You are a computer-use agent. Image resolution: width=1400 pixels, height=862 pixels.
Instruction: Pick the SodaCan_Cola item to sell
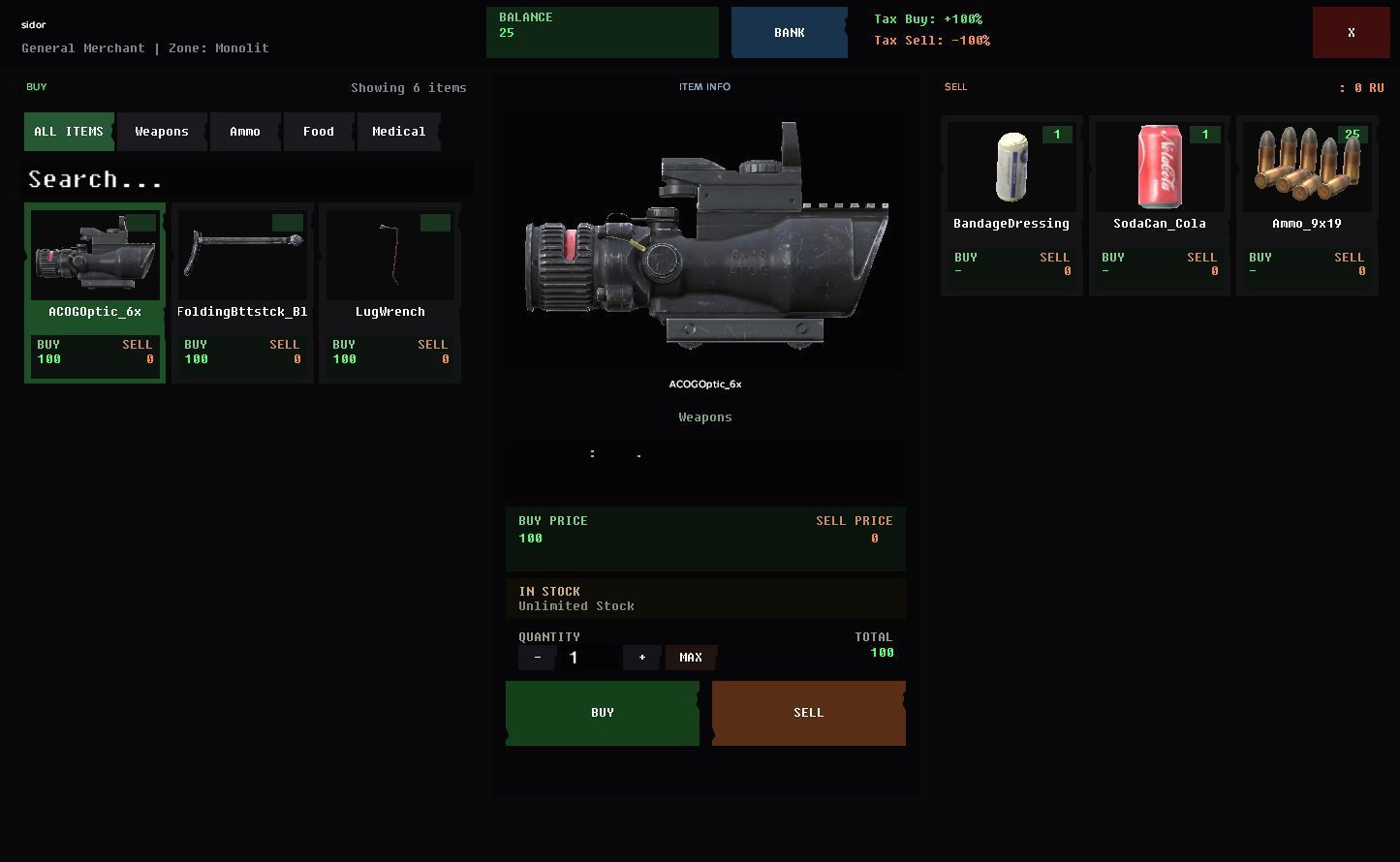(x=1160, y=168)
